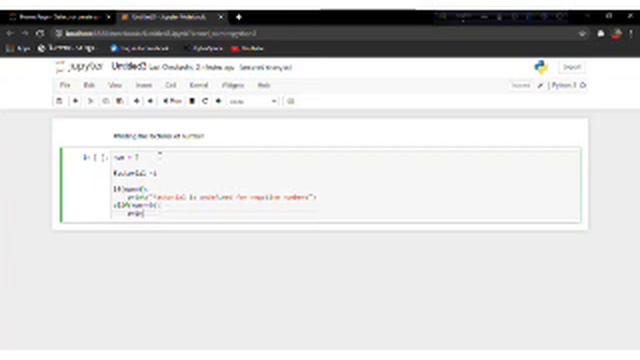Close the Jupyter Notebook browser tab
The width and height of the screenshot is (640, 360).
221,17
